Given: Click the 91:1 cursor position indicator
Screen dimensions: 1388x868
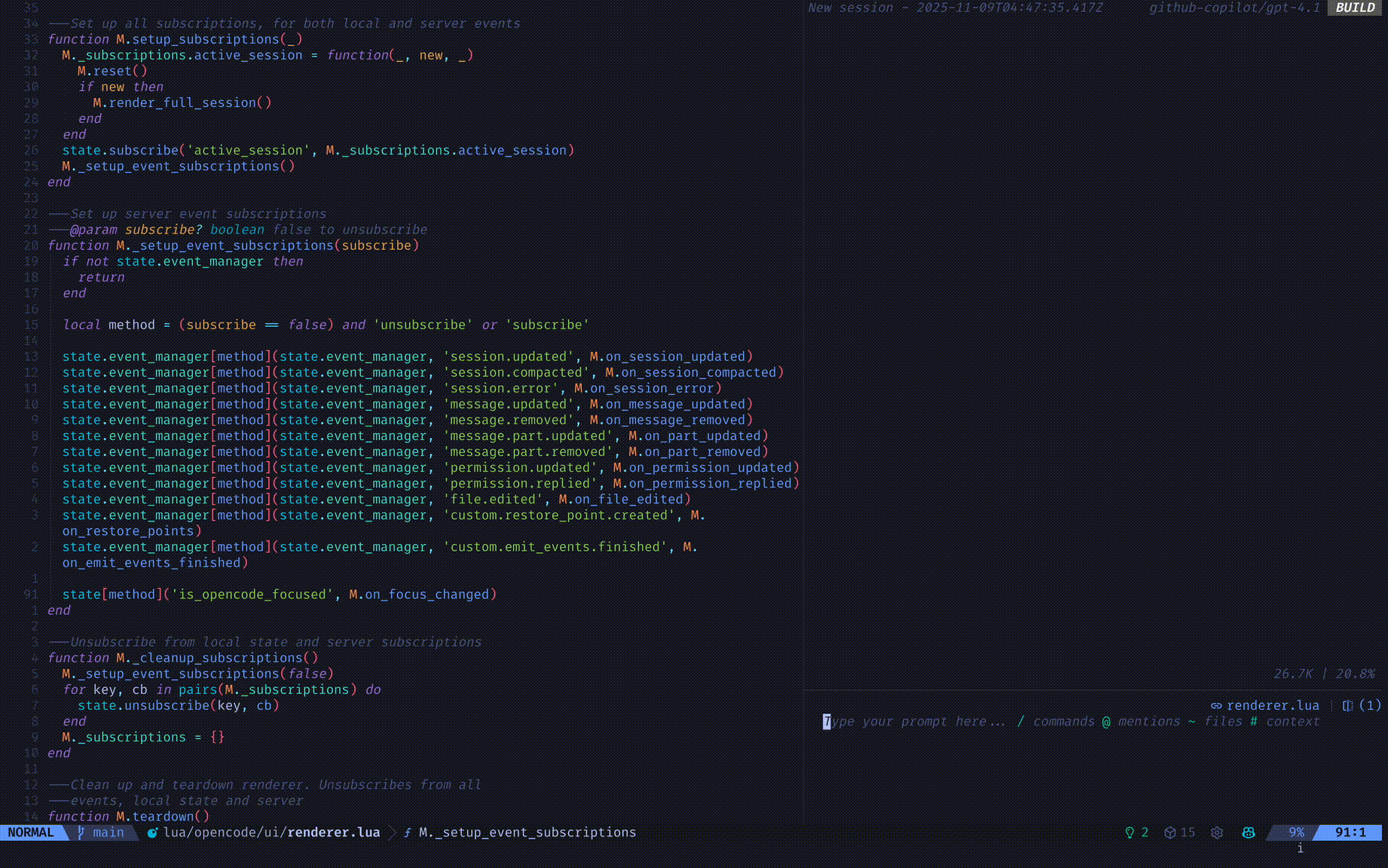Looking at the screenshot, I should point(1350,833).
